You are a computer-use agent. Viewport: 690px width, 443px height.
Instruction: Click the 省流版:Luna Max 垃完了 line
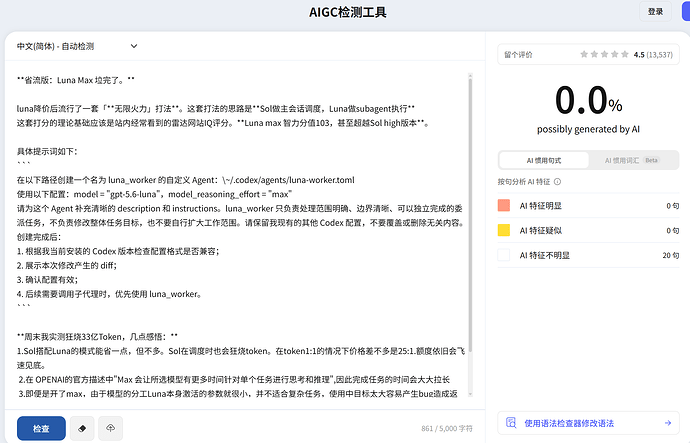76,80
